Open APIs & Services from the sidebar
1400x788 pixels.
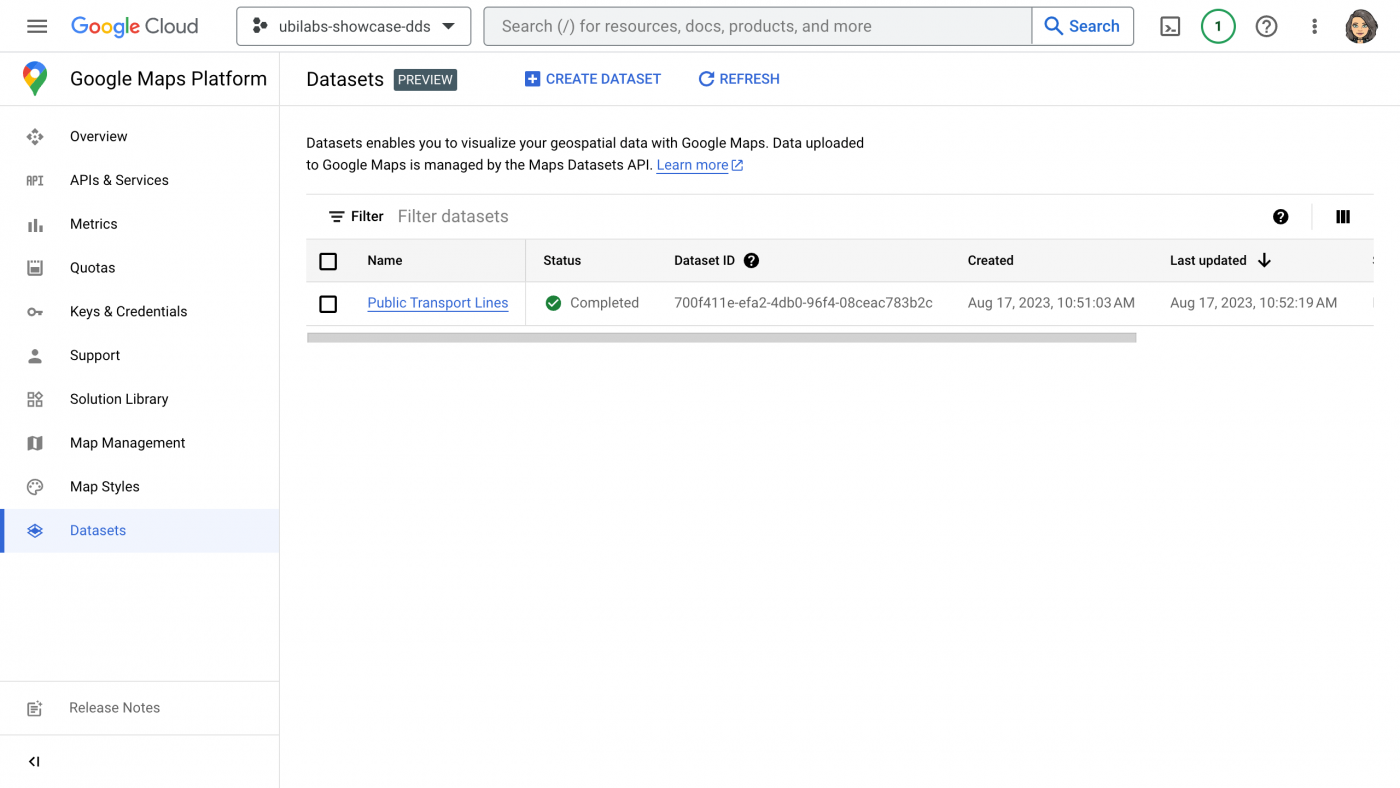(x=118, y=180)
